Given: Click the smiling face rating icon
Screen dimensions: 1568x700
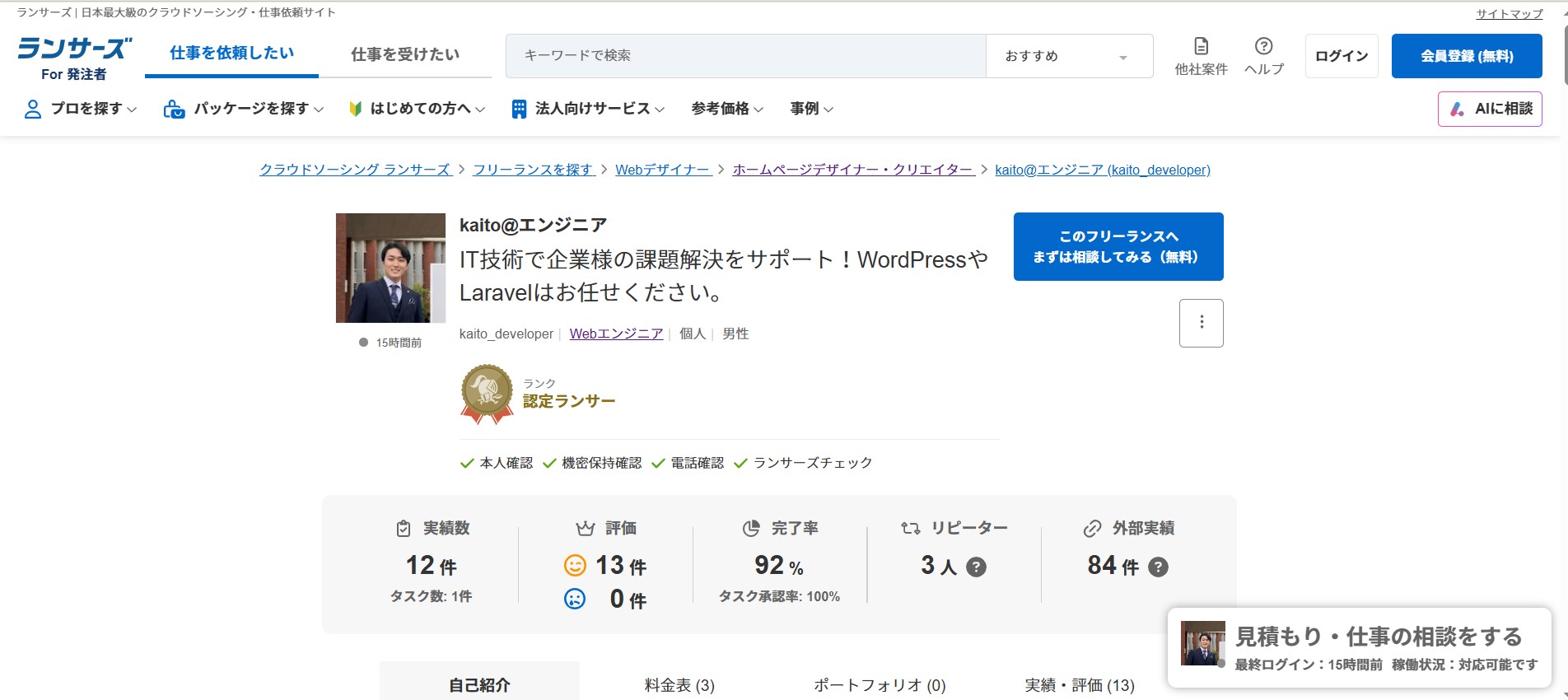Looking at the screenshot, I should [x=575, y=565].
